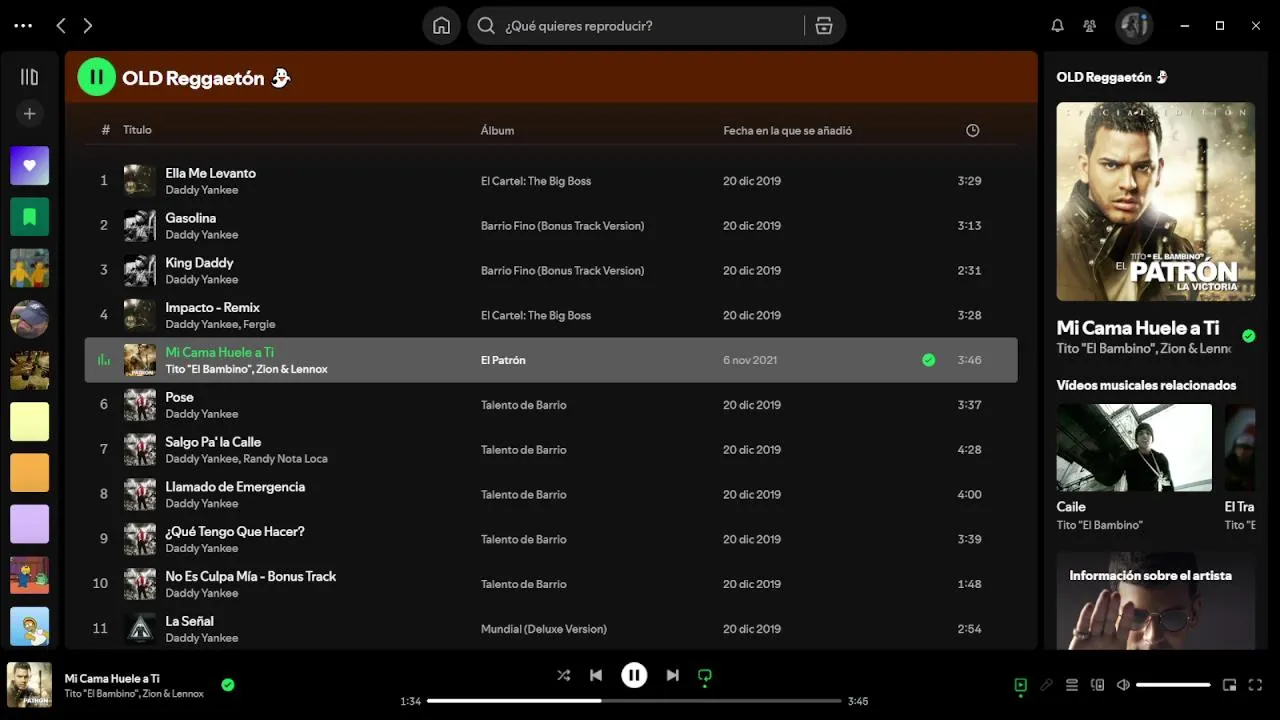Viewport: 1280px width, 720px height.
Task: Open the Caile music video thumbnail
Action: [x=1134, y=447]
